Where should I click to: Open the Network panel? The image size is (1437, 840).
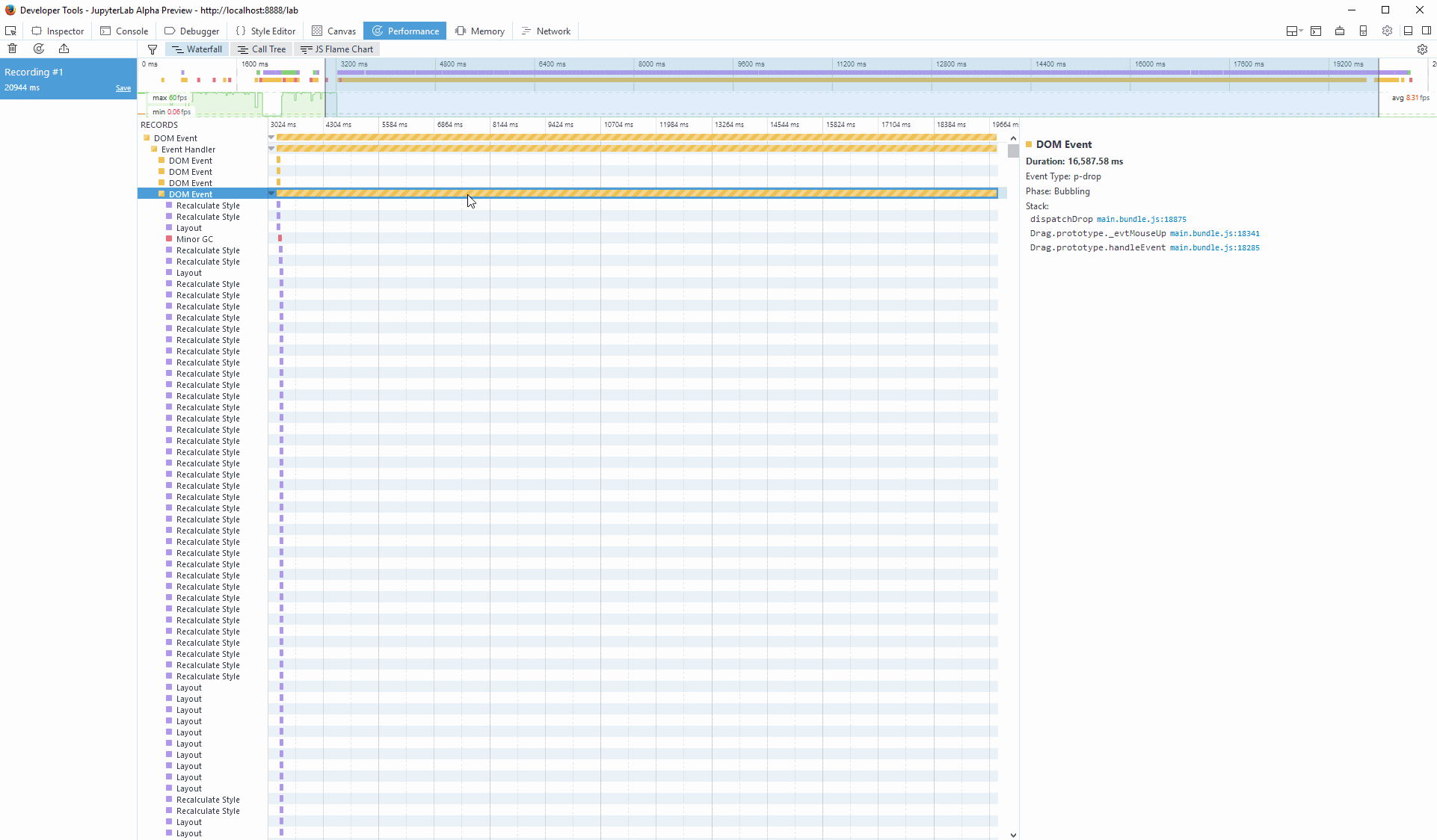[546, 31]
